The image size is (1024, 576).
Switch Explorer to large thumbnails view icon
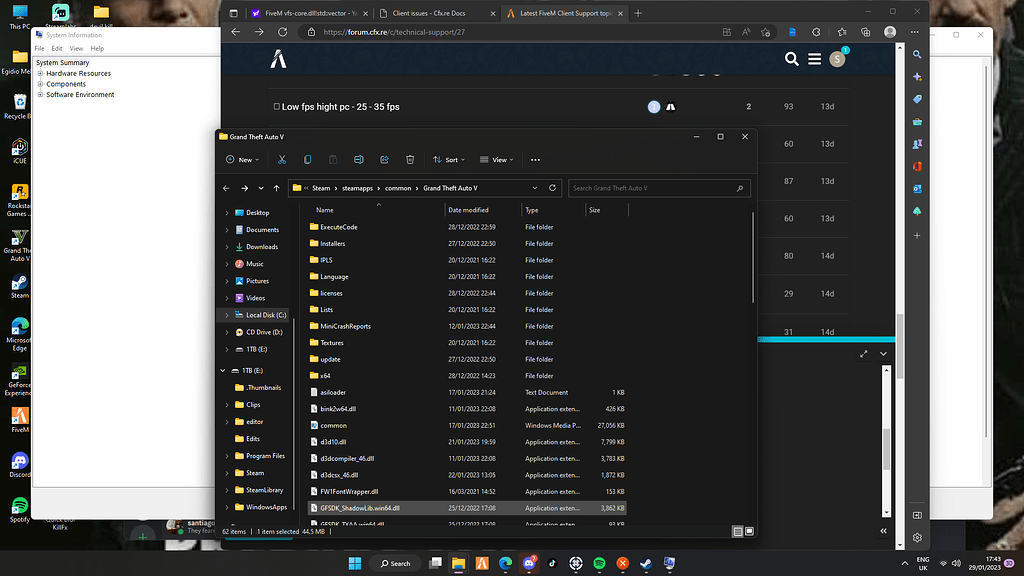tap(749, 532)
